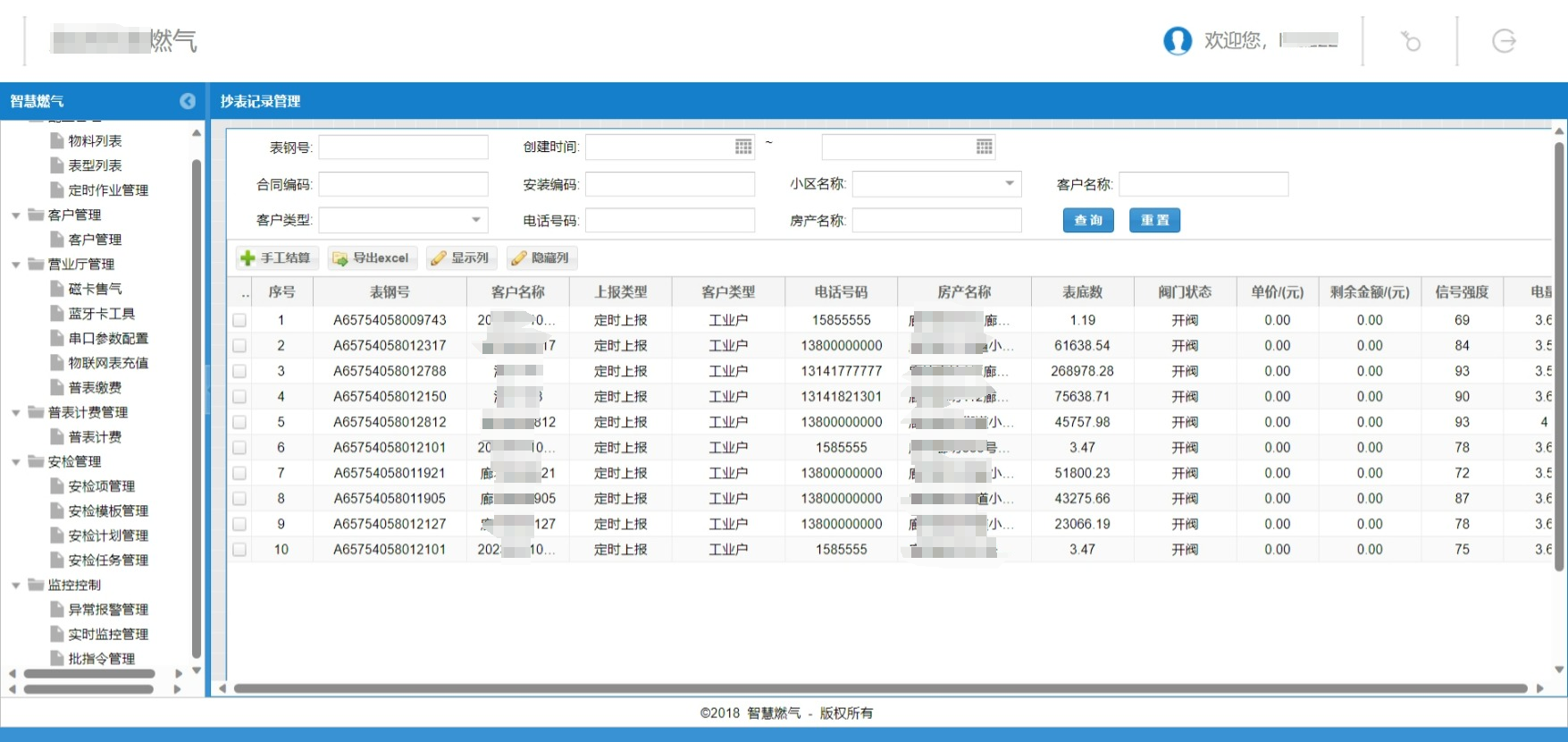Click page icon next to 蓝牙卡工具
The image size is (1568, 742).
coord(57,314)
